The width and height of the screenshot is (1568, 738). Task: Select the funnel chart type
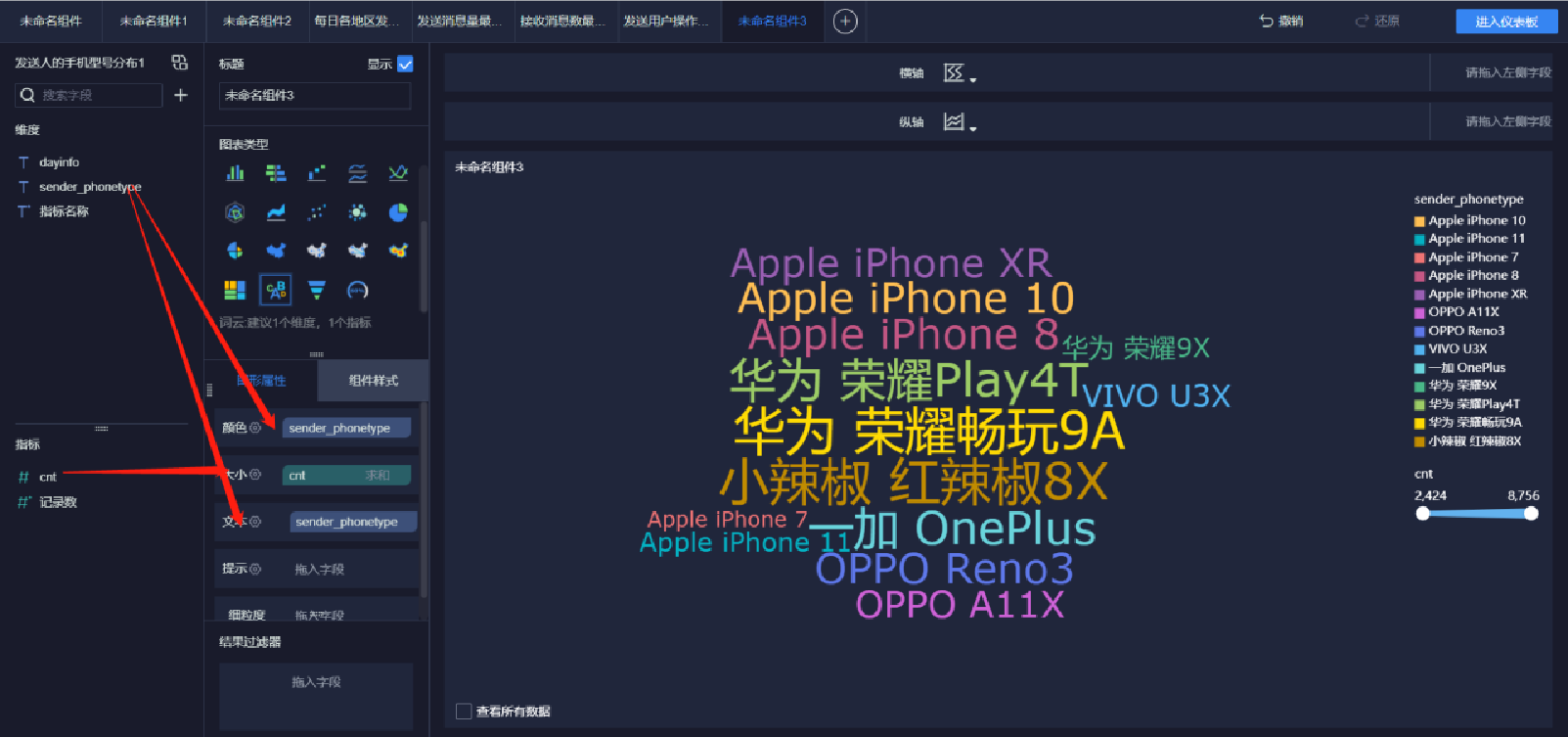pyautogui.click(x=317, y=290)
